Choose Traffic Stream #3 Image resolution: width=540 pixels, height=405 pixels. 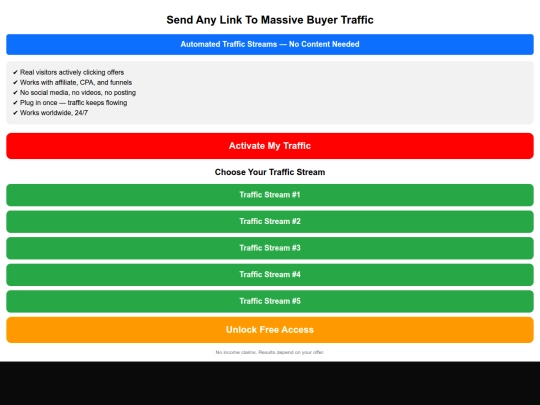pyautogui.click(x=270, y=248)
